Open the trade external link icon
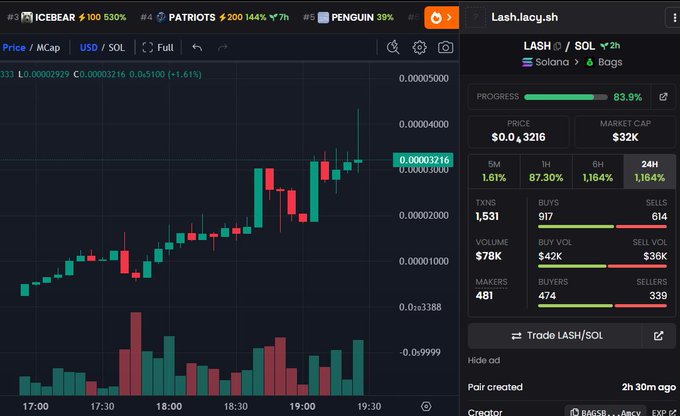Screen dimensions: 680x416 (x=658, y=336)
